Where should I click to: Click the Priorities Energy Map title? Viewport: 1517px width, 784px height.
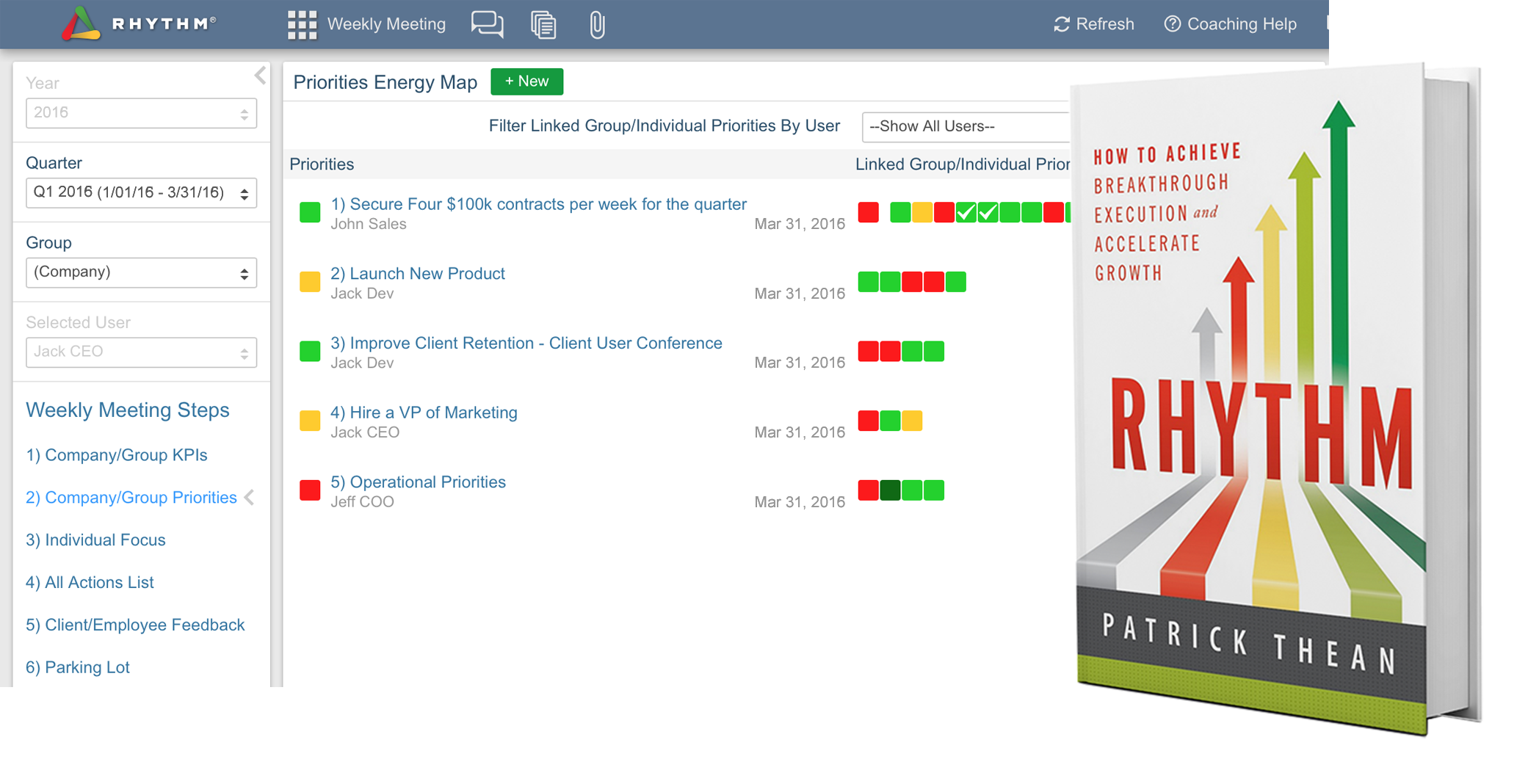point(385,82)
